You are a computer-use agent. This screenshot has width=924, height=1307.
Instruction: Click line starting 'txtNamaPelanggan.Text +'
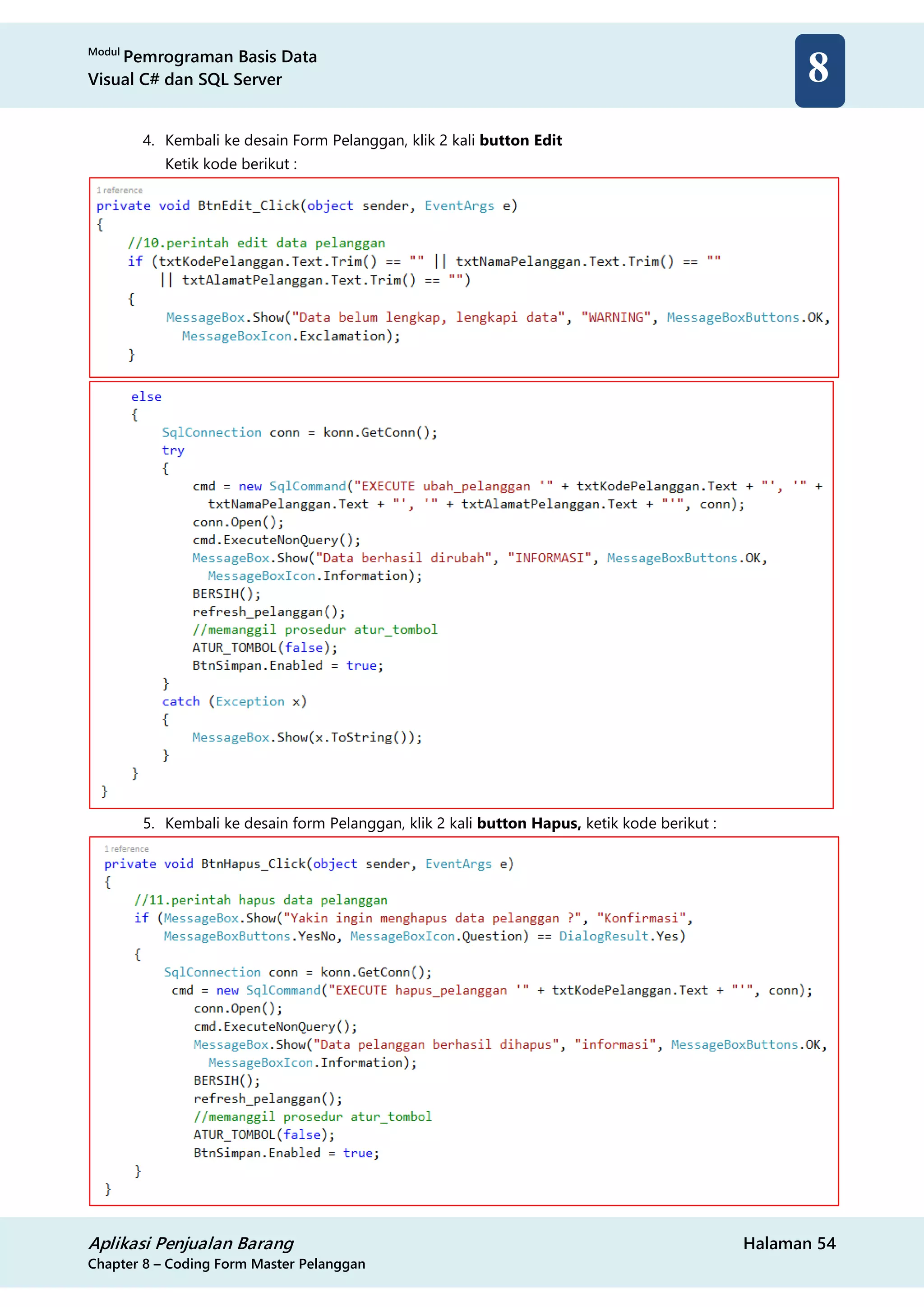476,505
